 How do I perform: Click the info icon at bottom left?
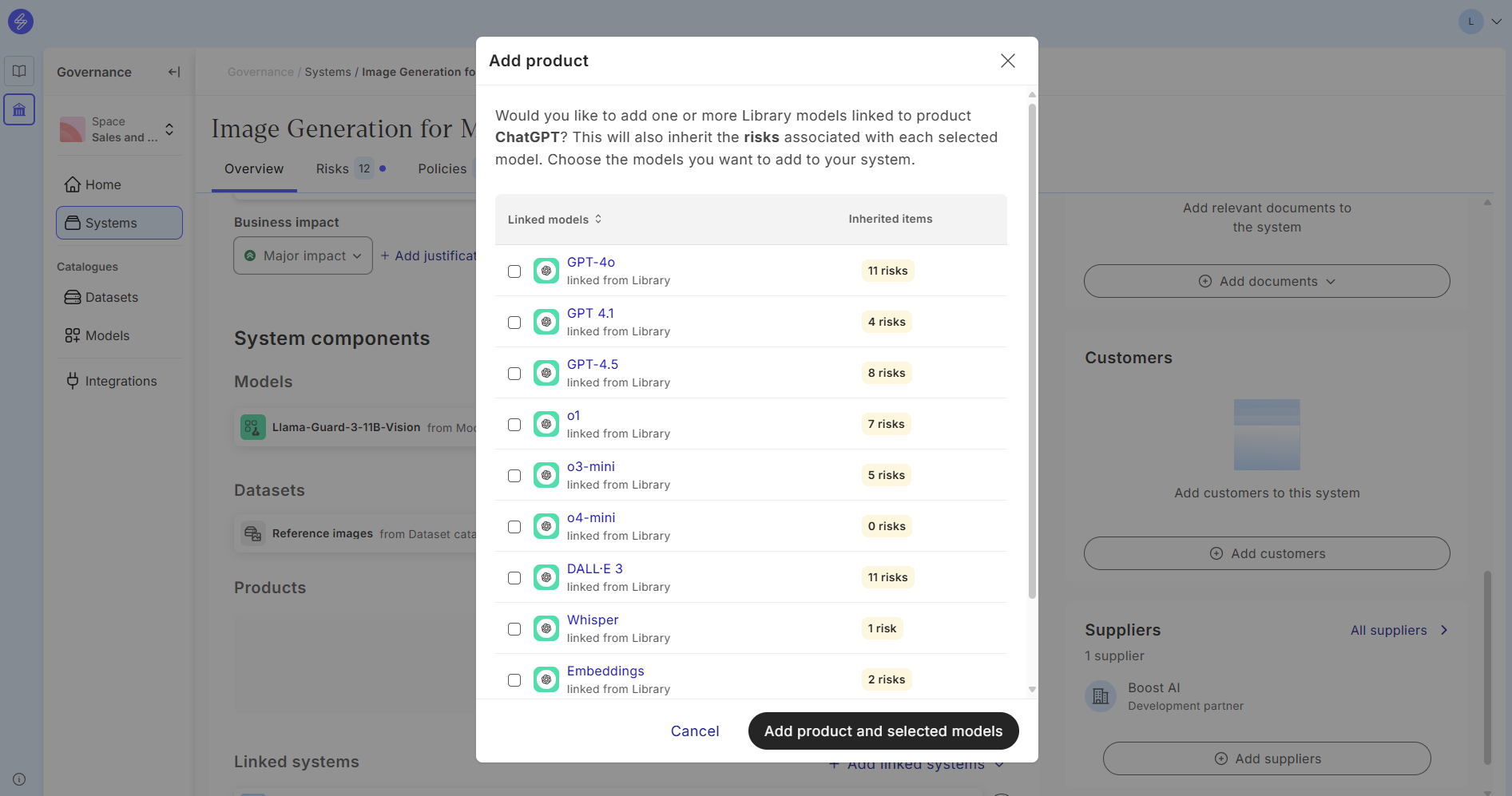tap(19, 779)
